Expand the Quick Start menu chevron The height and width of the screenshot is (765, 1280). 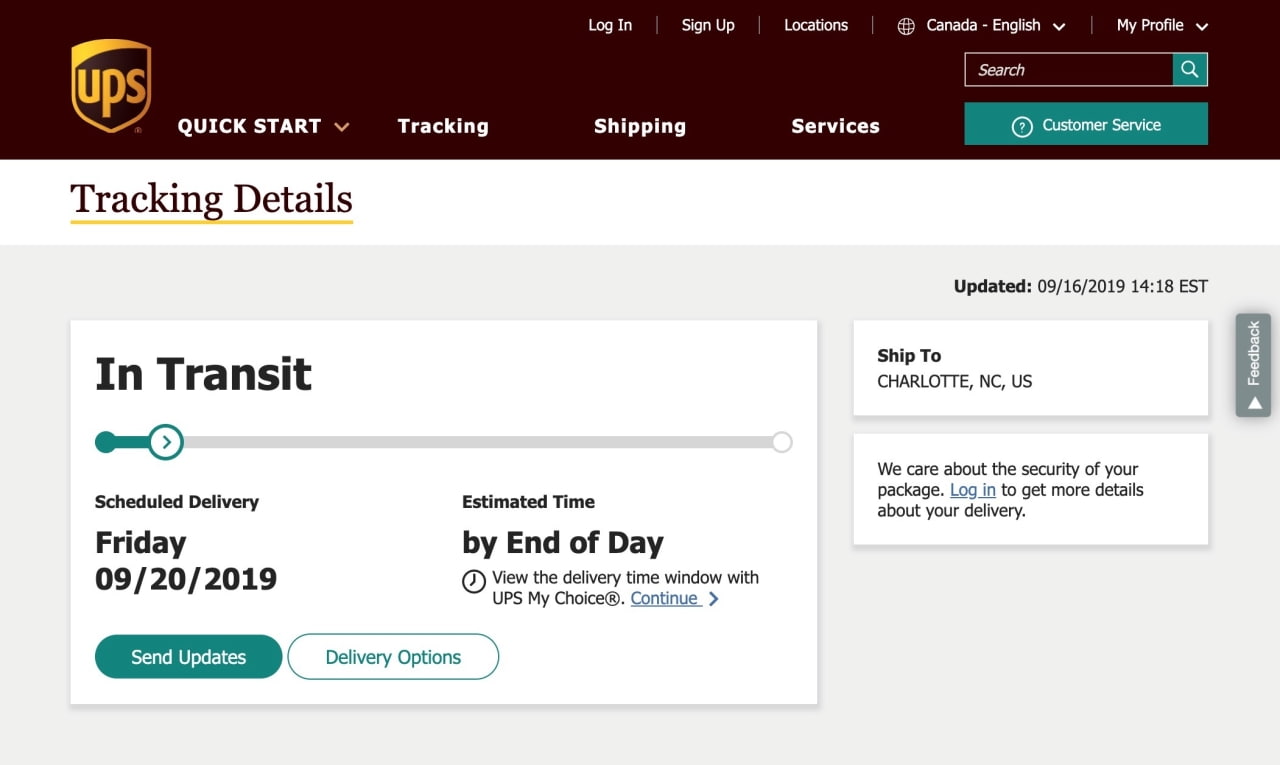pos(342,127)
